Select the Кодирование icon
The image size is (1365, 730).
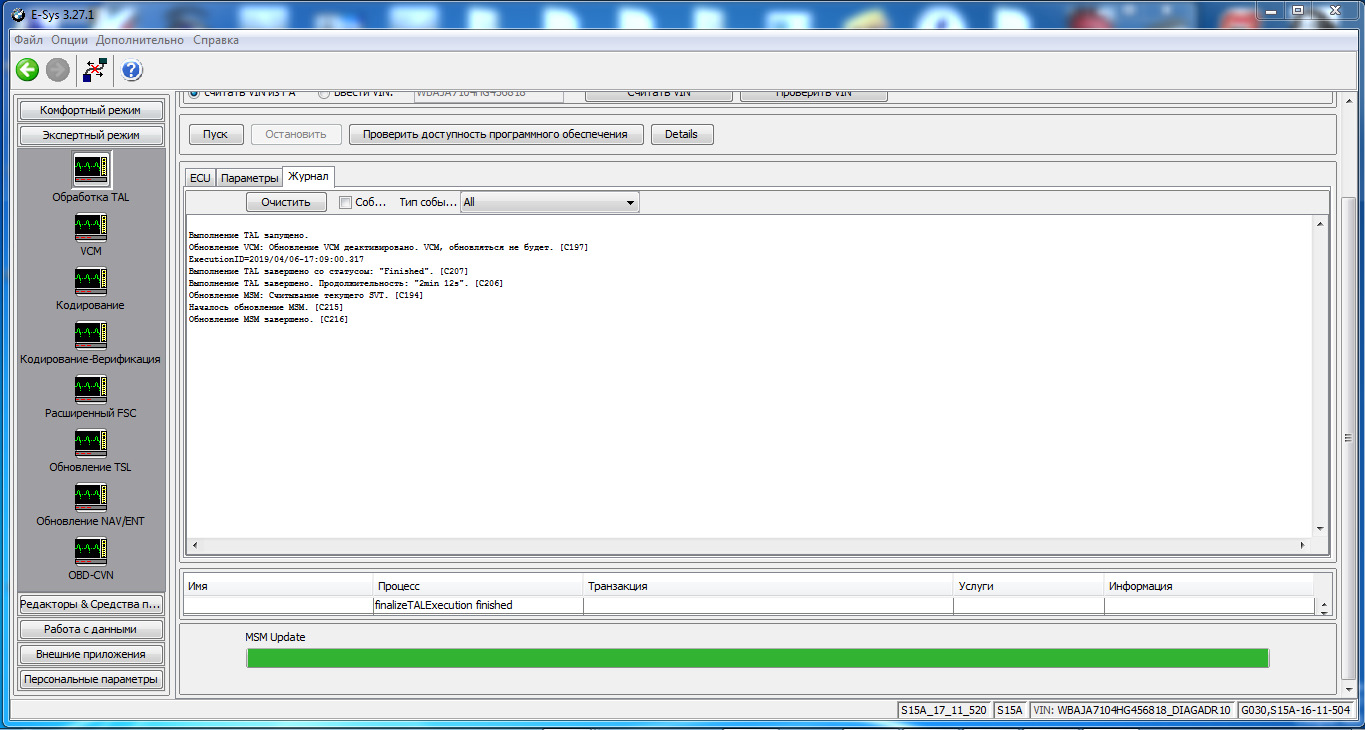tap(90, 282)
